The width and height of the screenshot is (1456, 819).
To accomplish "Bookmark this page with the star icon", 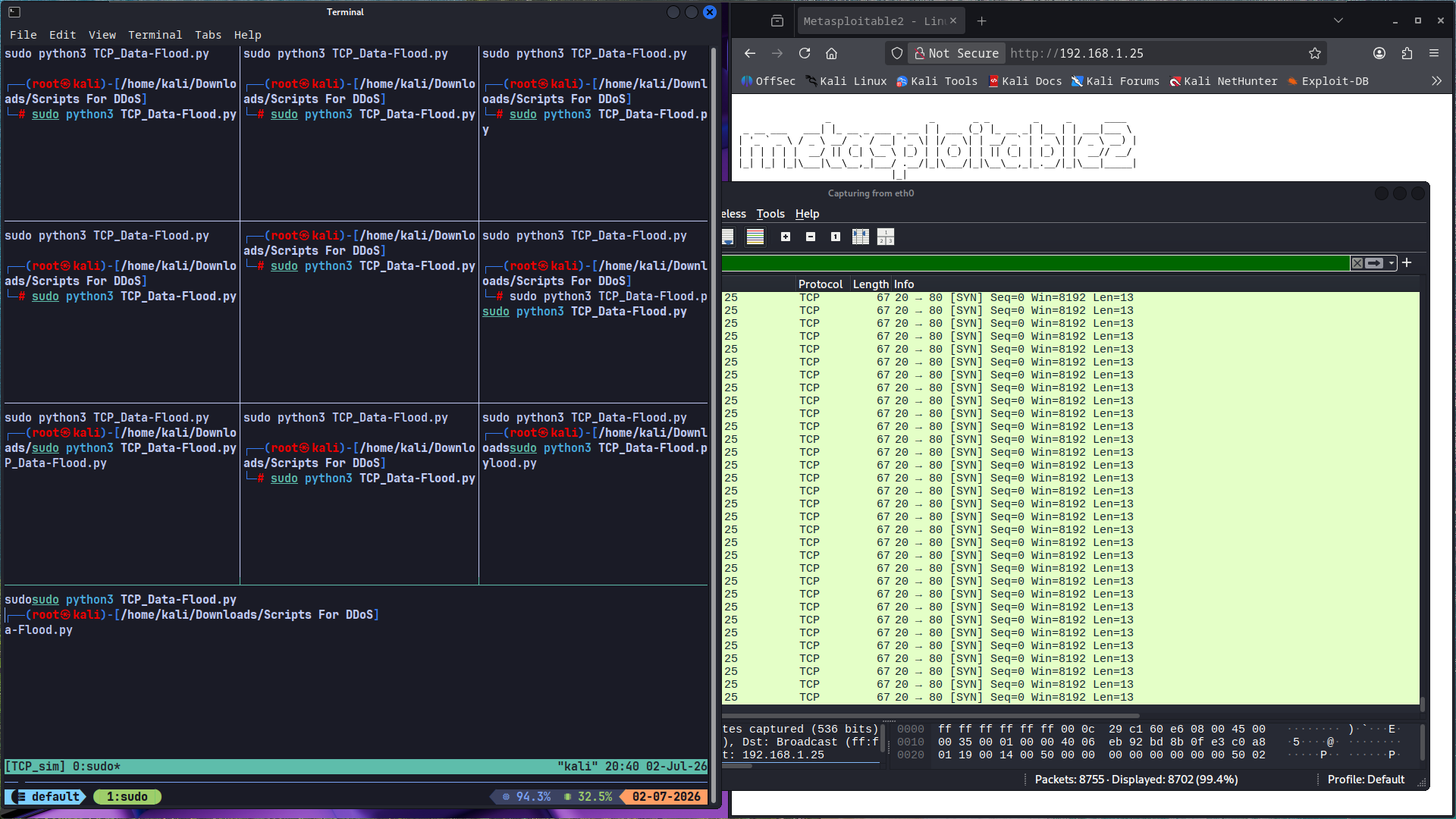I will (1315, 53).
